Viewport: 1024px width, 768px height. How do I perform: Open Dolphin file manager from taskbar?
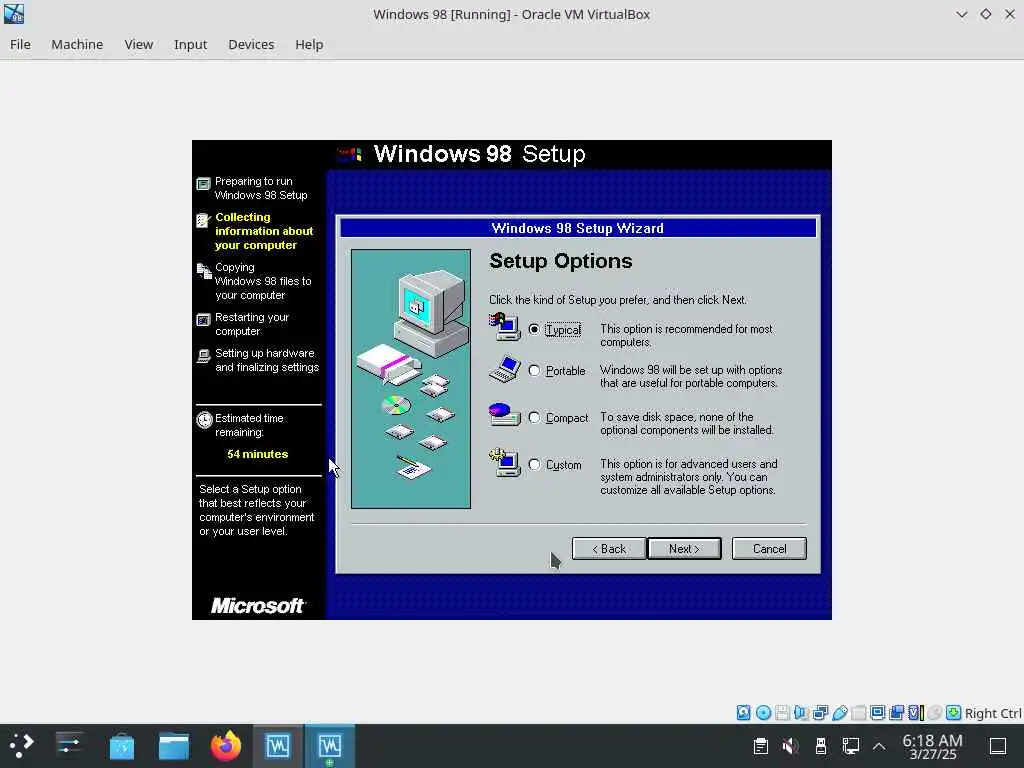coord(174,746)
